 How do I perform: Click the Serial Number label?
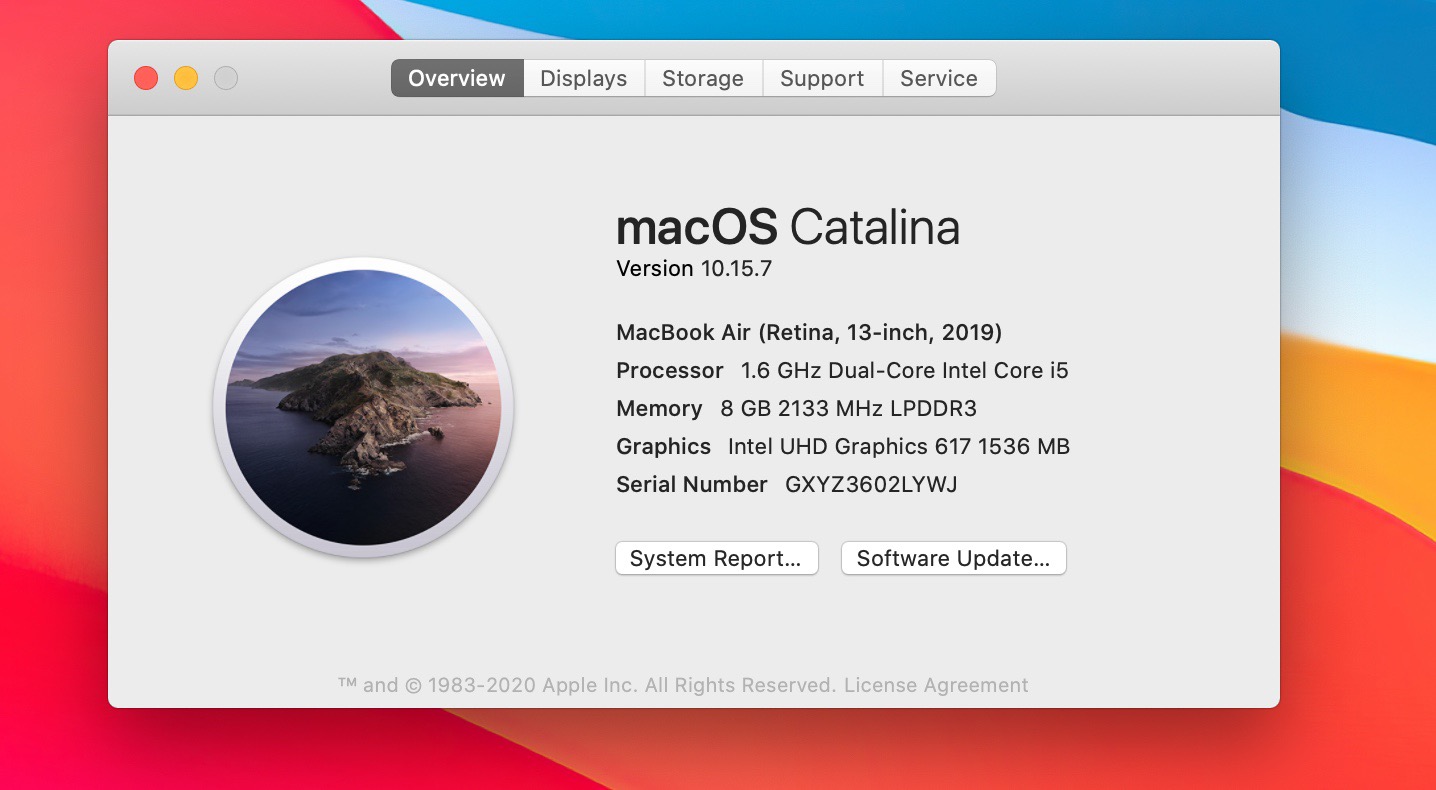click(x=692, y=484)
